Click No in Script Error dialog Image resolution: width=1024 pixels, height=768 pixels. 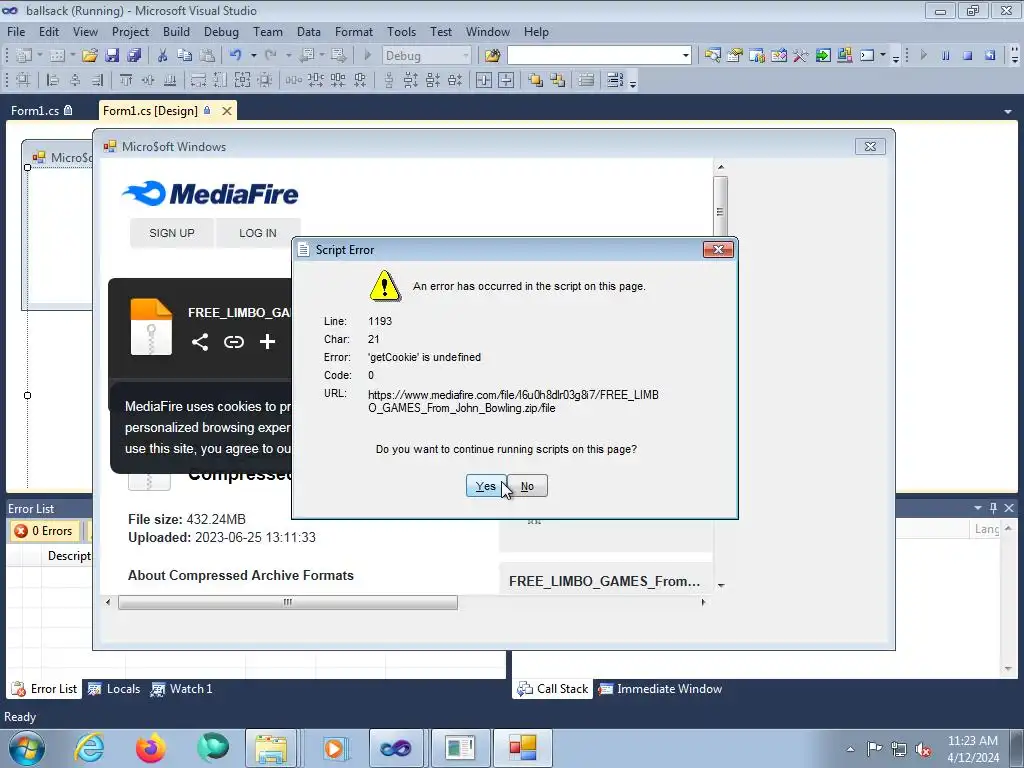tap(528, 486)
